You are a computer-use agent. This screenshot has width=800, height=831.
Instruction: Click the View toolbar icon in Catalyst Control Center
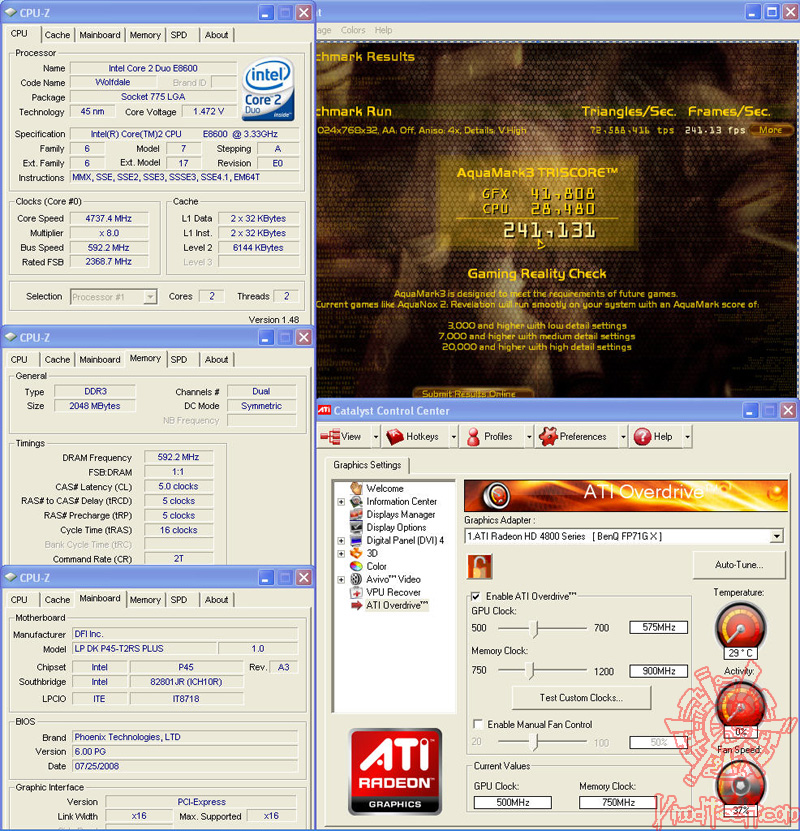tap(330, 437)
